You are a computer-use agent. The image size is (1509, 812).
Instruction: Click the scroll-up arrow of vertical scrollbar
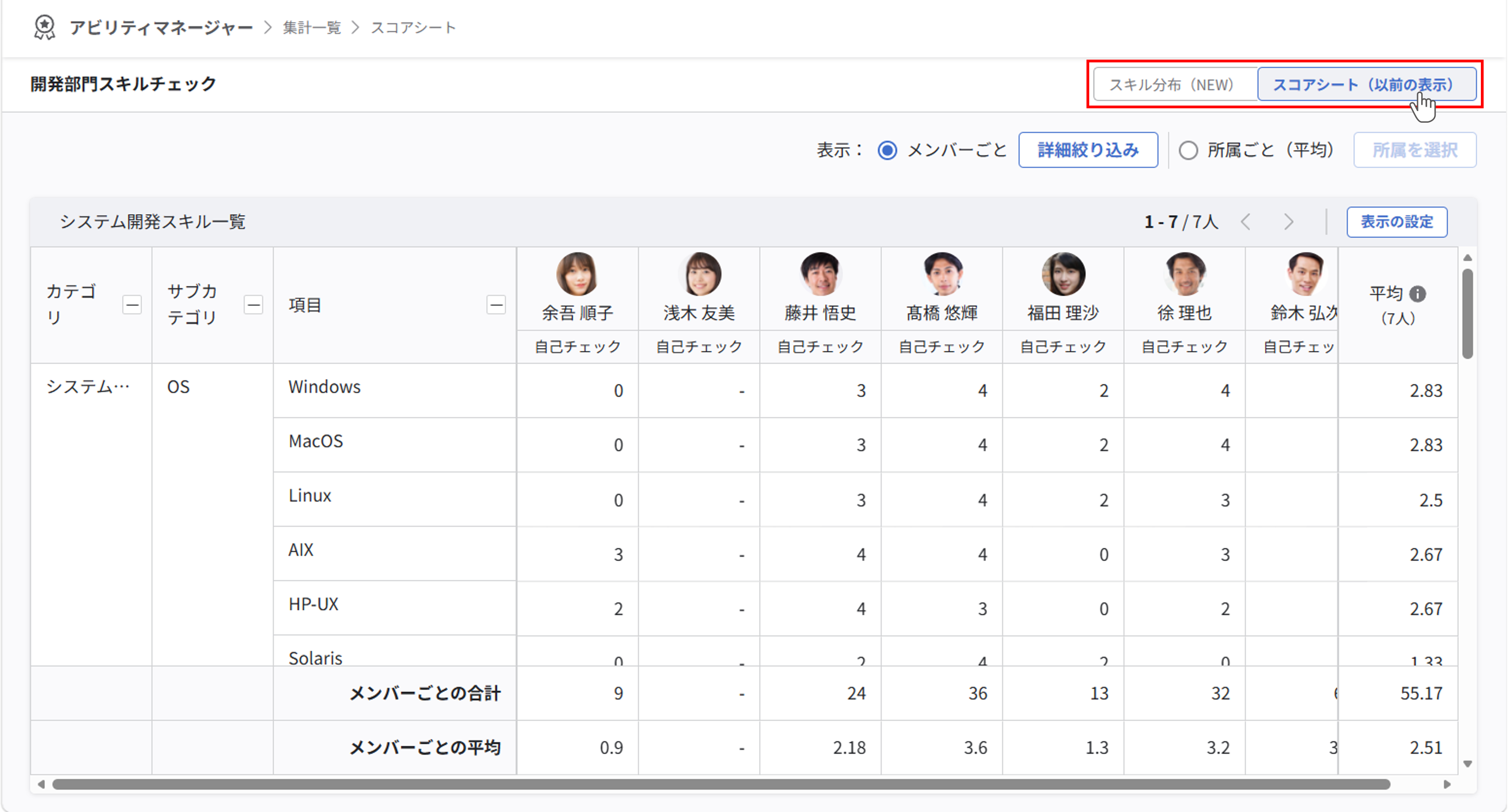[x=1468, y=258]
